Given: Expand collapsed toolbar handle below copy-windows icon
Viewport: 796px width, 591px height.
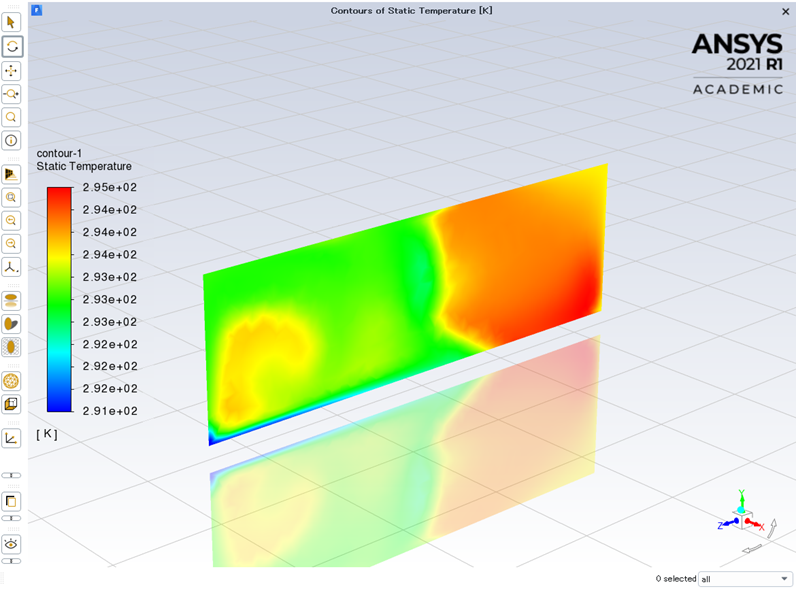Looking at the screenshot, I should [x=11, y=518].
